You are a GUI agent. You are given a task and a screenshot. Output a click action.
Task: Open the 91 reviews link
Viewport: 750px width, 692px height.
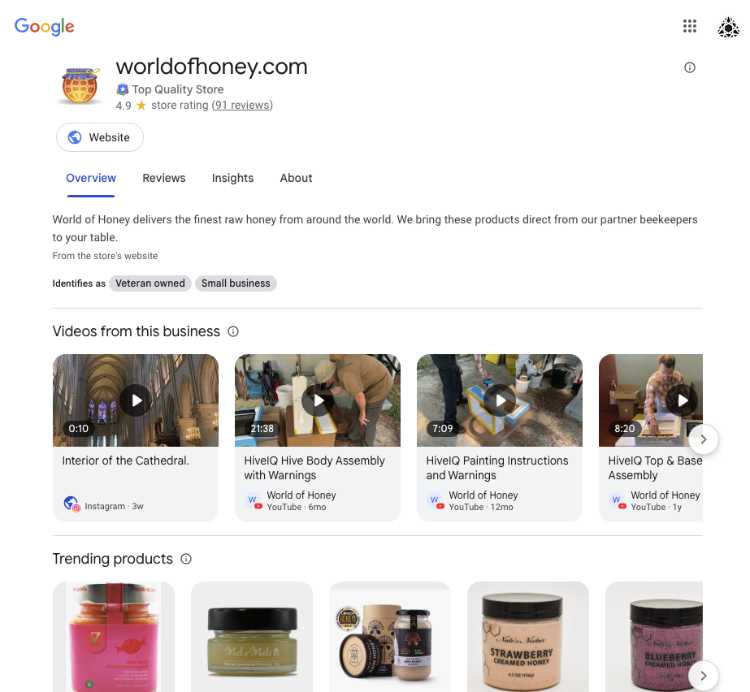tap(242, 105)
